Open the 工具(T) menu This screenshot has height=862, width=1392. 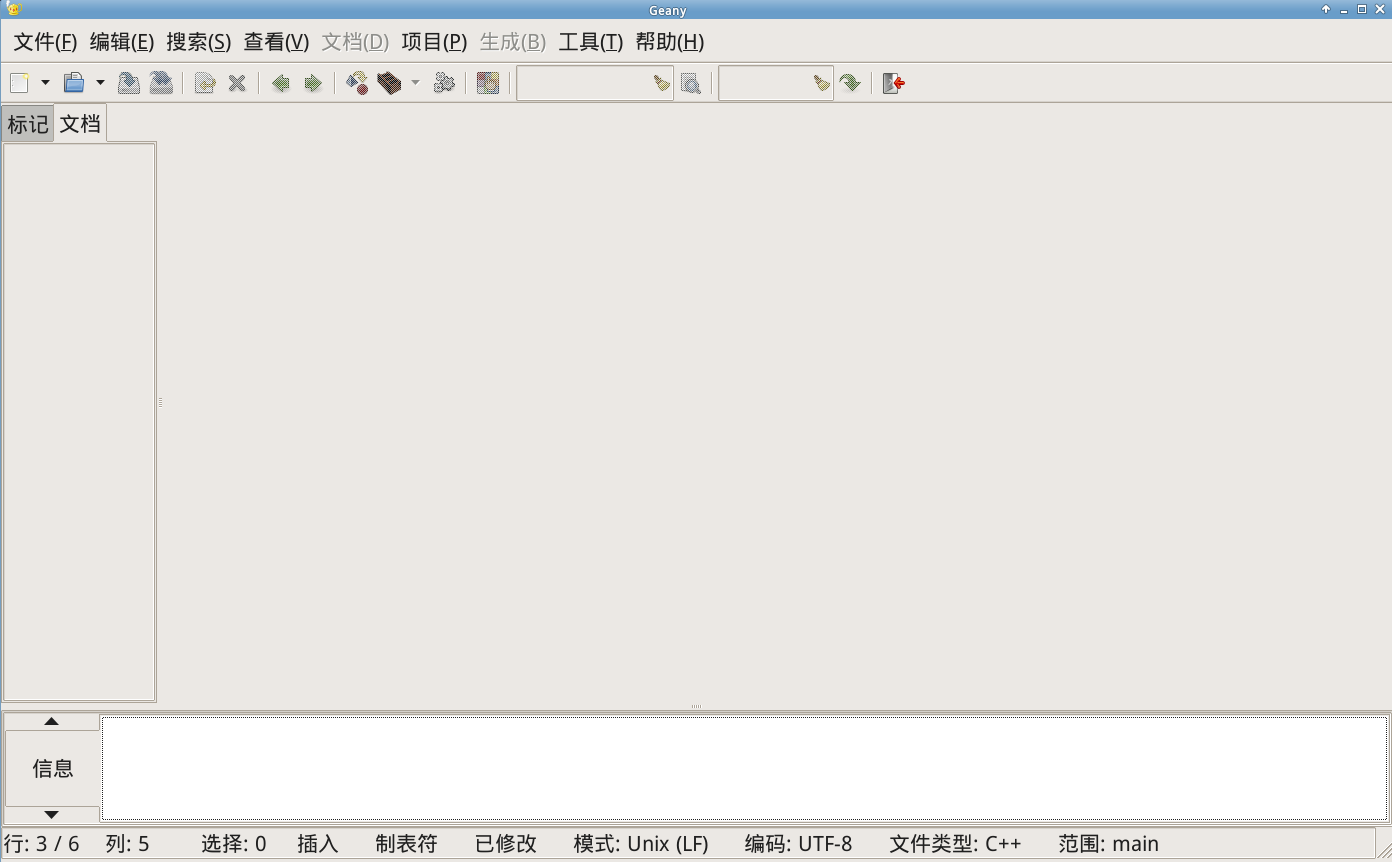pos(590,42)
